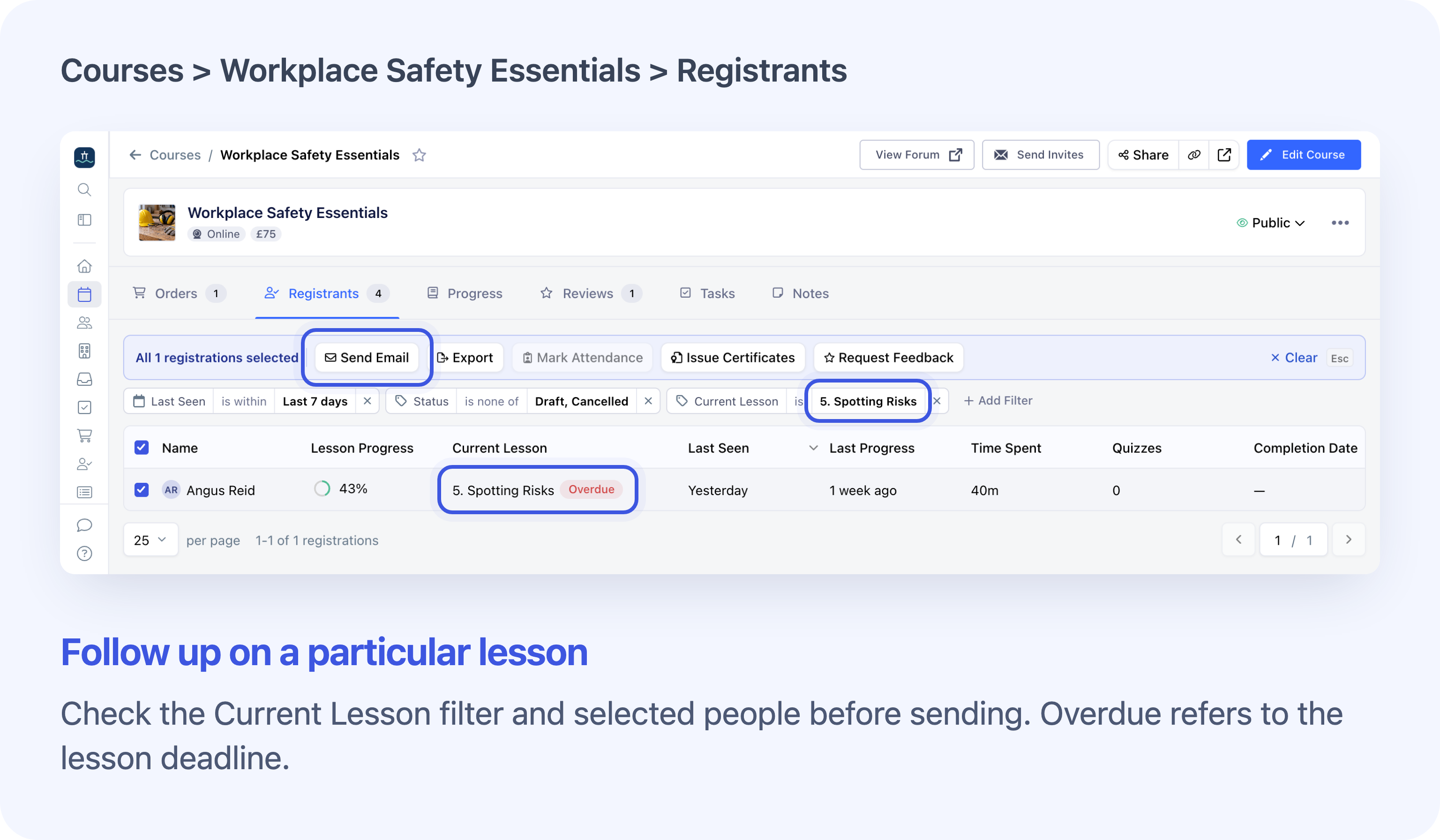Open the 5. Spotting Risks filter value

click(x=868, y=401)
